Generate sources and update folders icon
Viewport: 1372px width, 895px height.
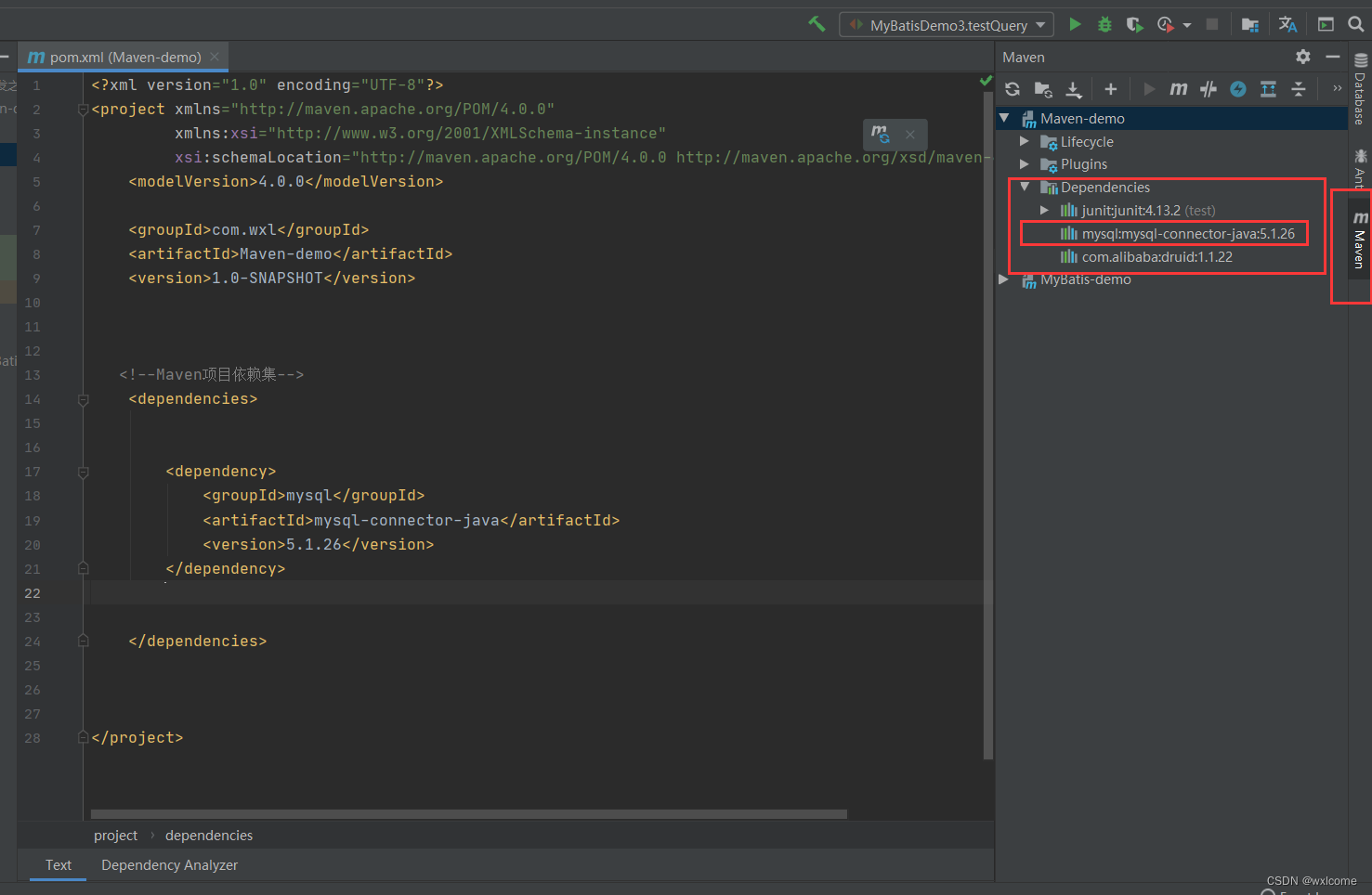click(x=1043, y=89)
